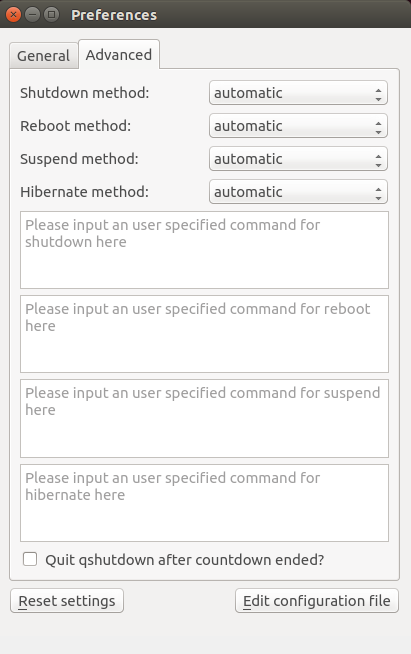Maximize the Preferences window

tap(51, 15)
